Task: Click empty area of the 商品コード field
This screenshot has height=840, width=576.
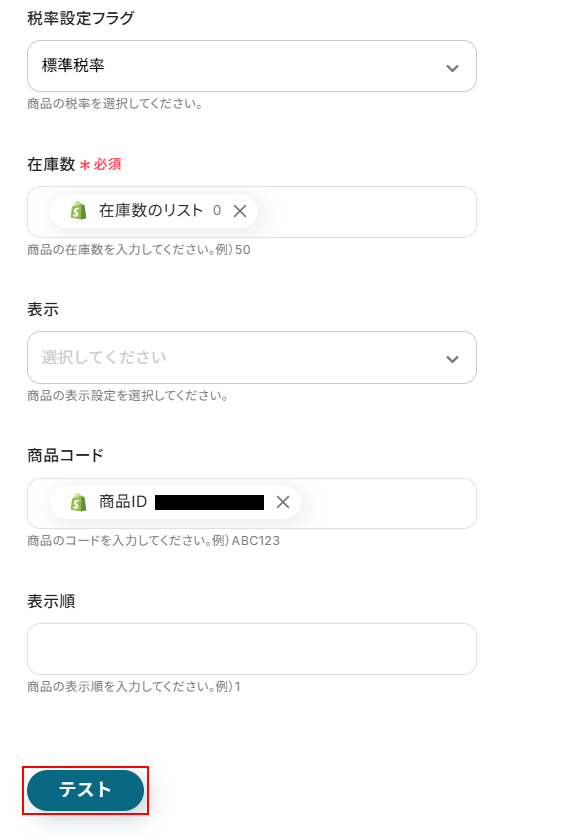Action: 388,504
